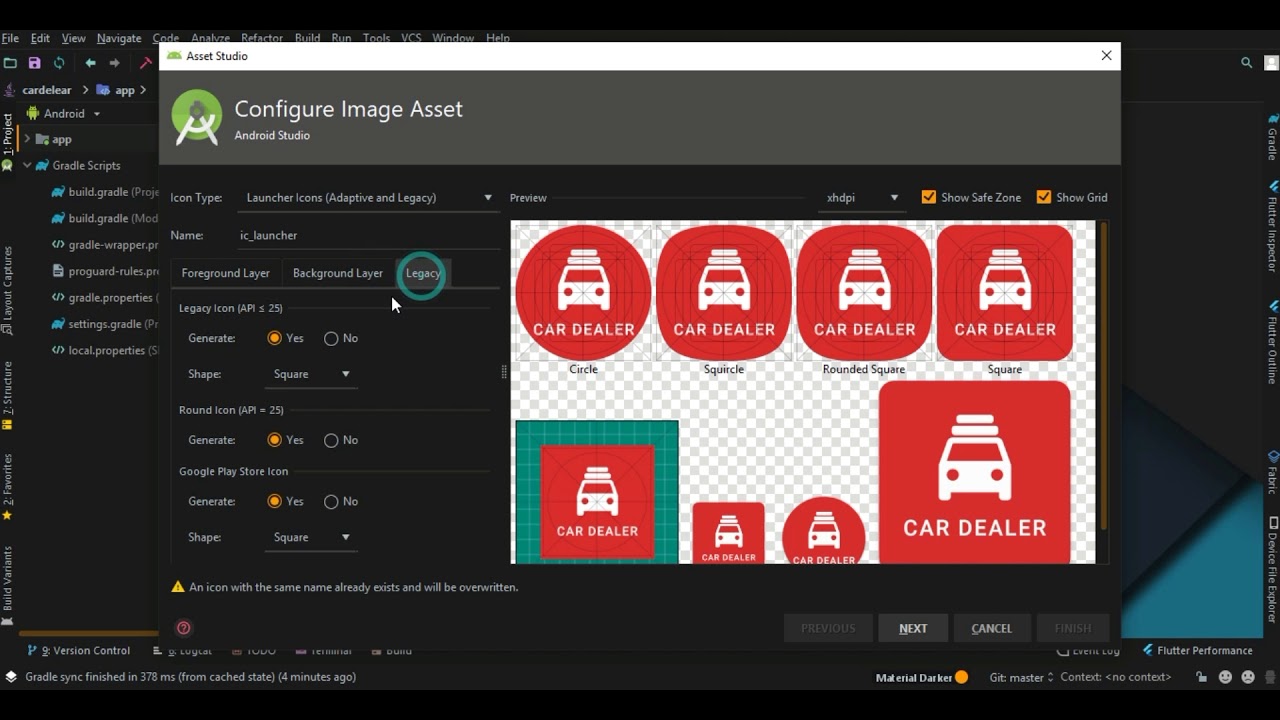Click the Cancel button
This screenshot has height=720, width=1280.
pyautogui.click(x=991, y=627)
